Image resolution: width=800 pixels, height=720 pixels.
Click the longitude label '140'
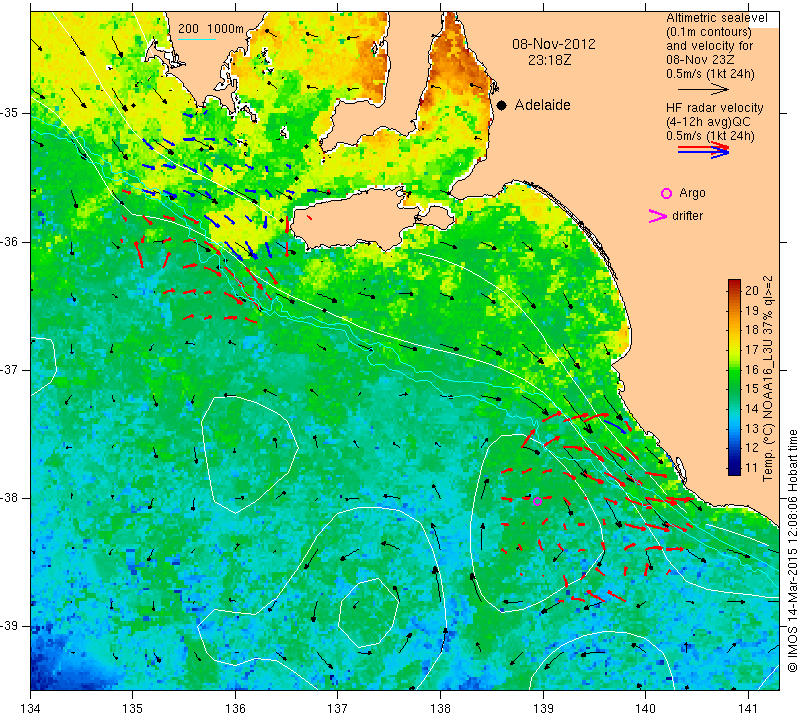[x=645, y=709]
